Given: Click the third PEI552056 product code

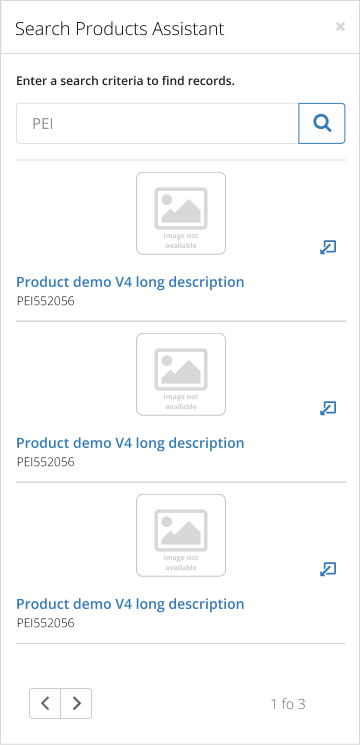Looking at the screenshot, I should tap(46, 623).
